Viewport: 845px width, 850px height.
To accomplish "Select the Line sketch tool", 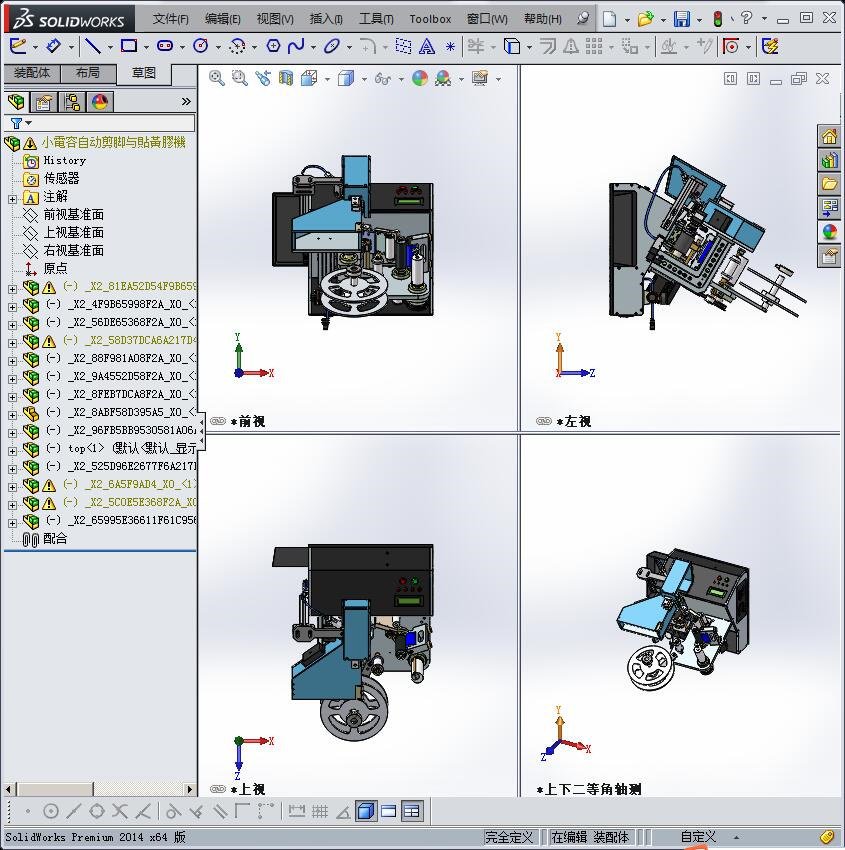I will (x=93, y=46).
